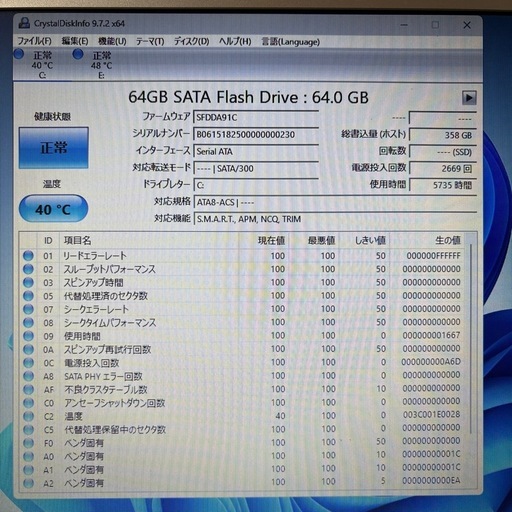This screenshot has height=512, width=512.
Task: Click the status icon for row 0A
Action: tap(28, 349)
